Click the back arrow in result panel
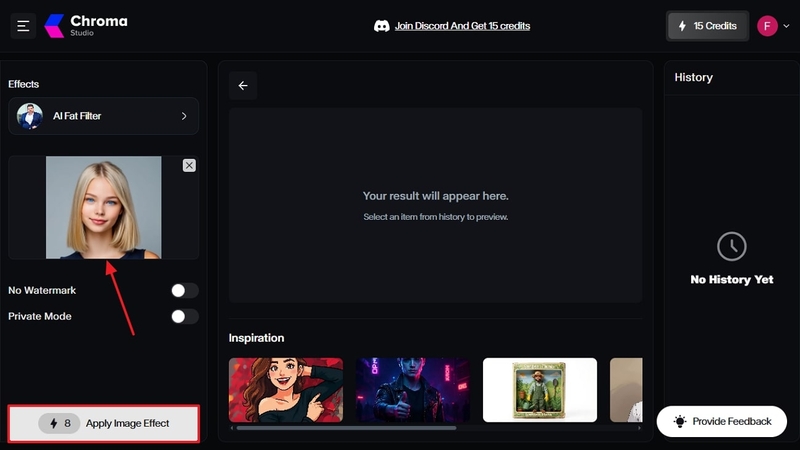 243,86
